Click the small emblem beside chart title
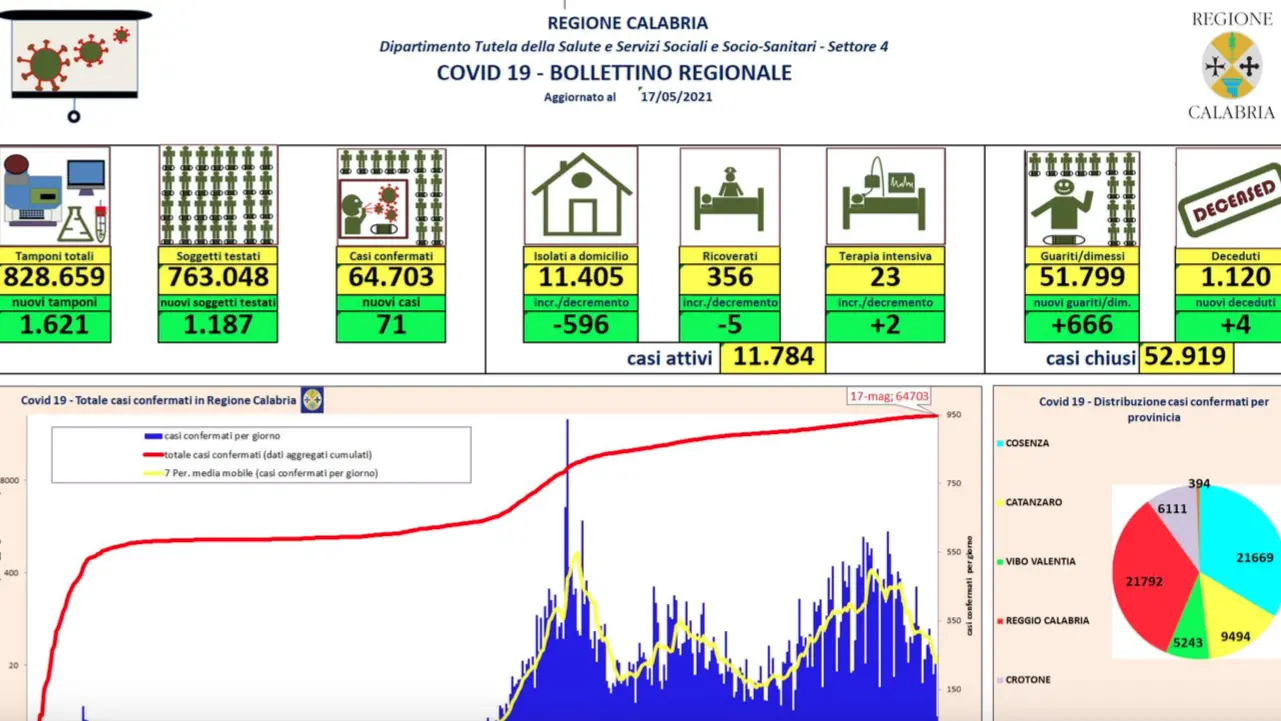The image size is (1281, 721). tap(312, 400)
